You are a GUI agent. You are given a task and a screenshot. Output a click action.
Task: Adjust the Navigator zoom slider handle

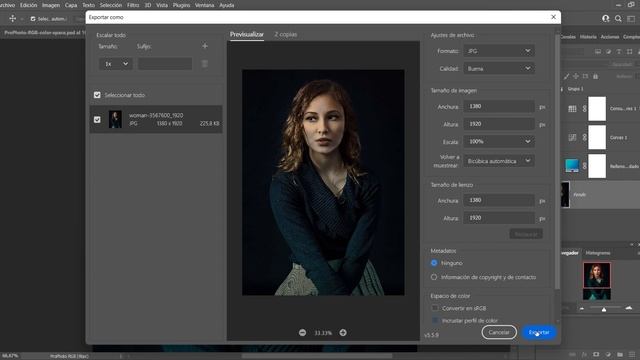tap(604, 309)
